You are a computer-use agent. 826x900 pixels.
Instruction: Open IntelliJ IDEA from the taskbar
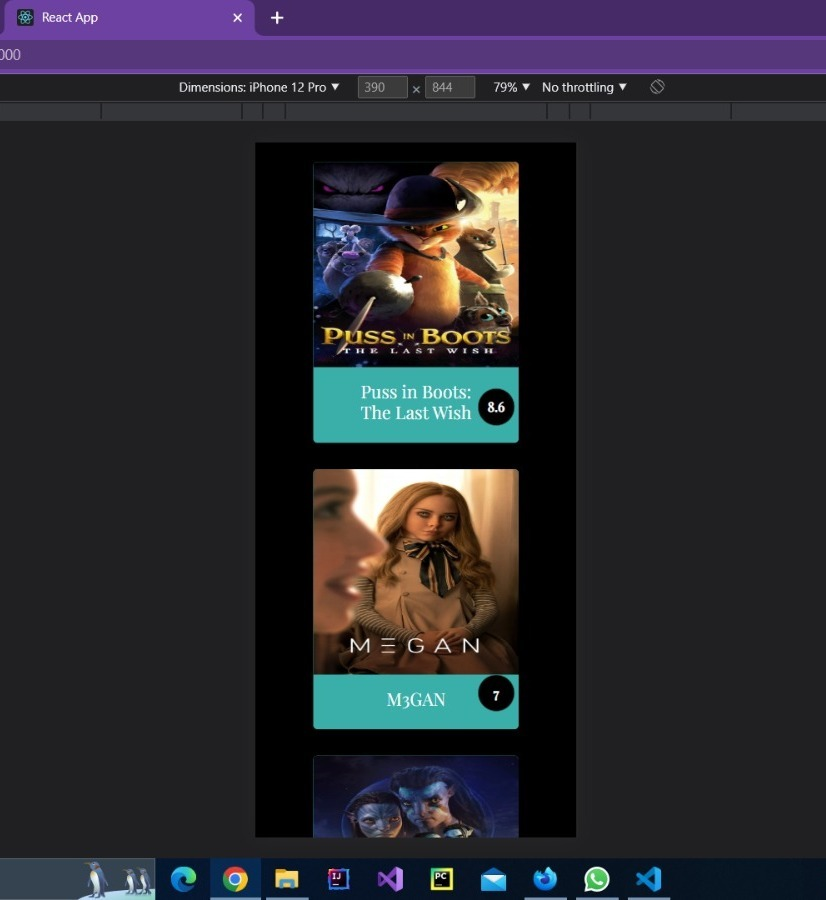(x=338, y=879)
